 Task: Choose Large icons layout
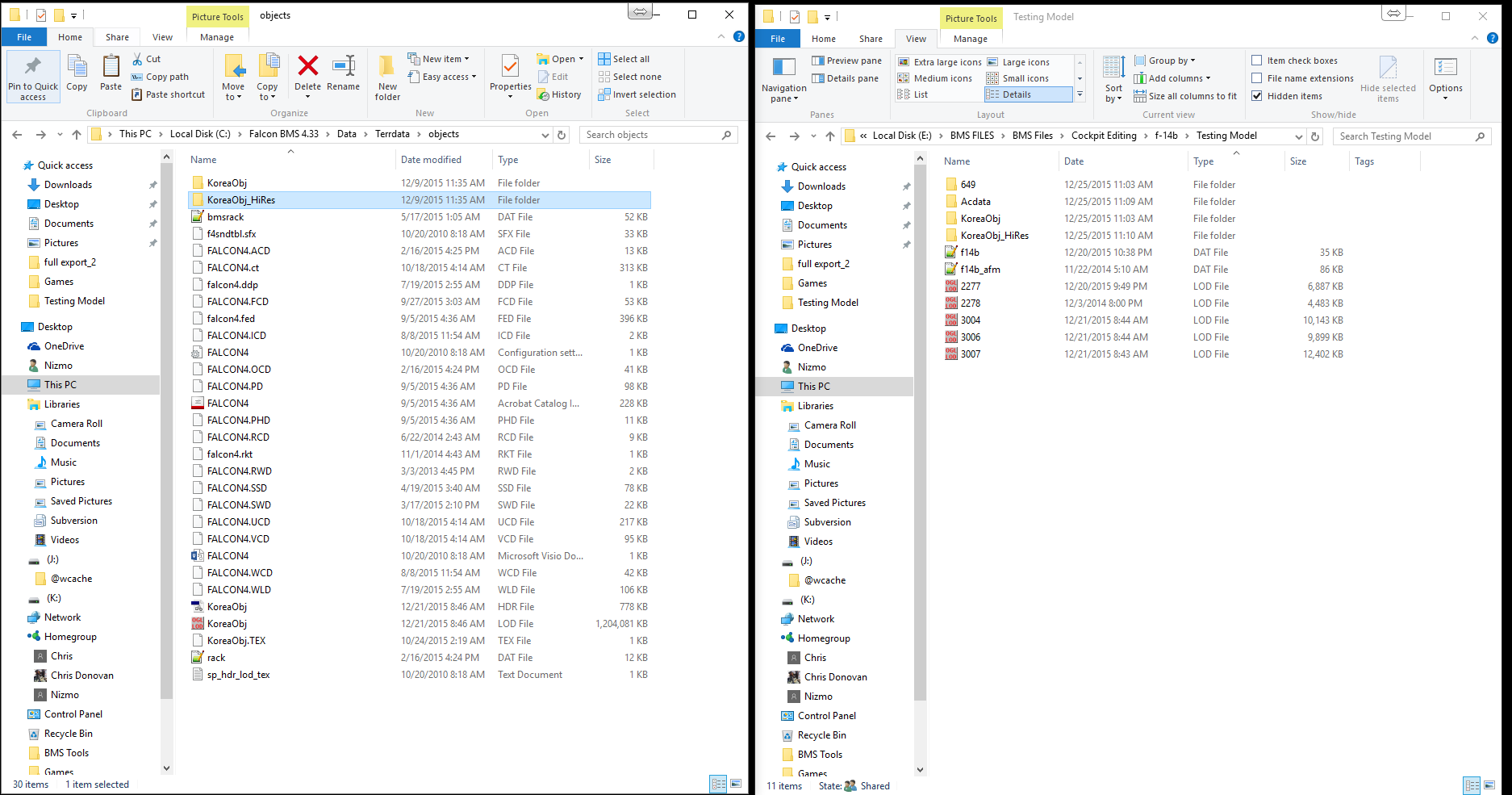(1018, 62)
